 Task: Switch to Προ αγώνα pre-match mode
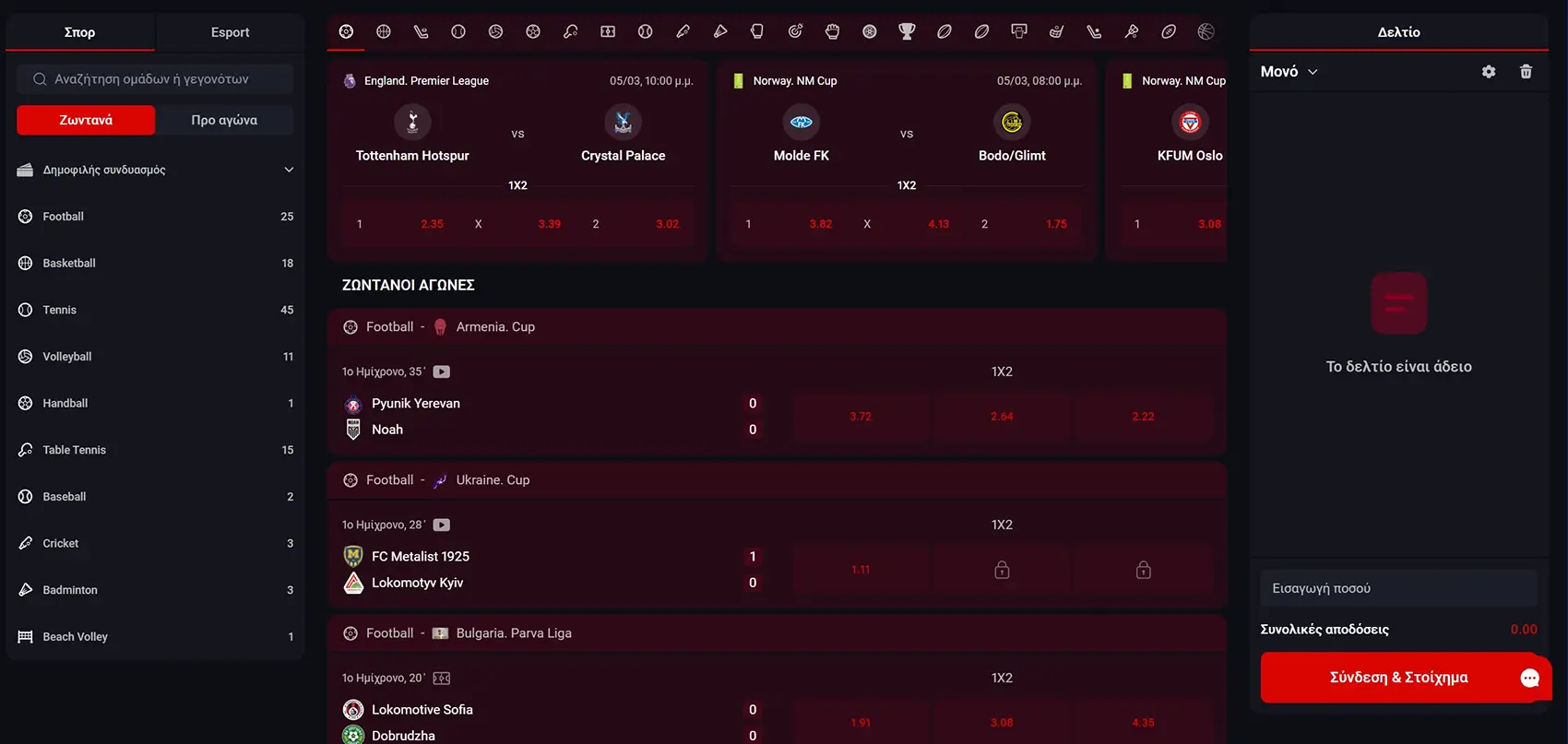pyautogui.click(x=224, y=120)
